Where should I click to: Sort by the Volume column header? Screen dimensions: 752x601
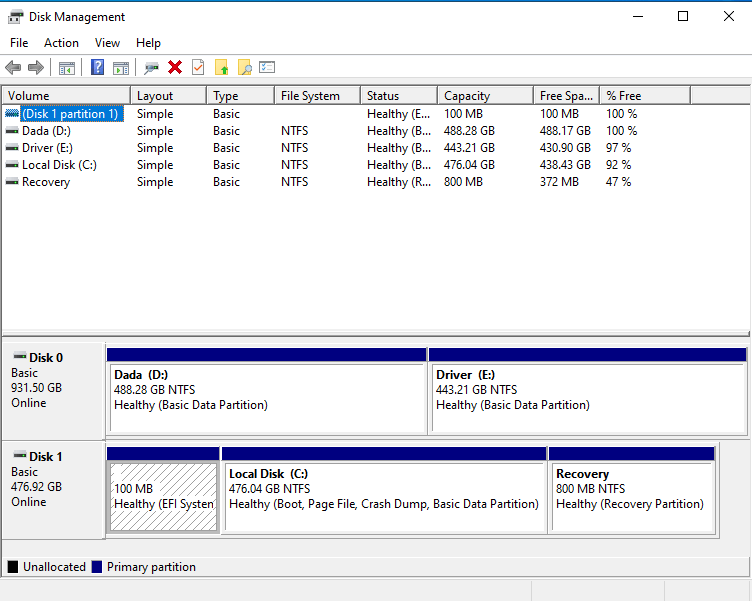(x=66, y=95)
